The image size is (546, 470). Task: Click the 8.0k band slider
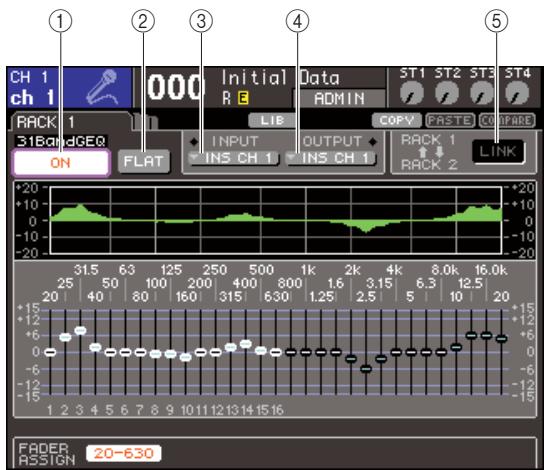pyautogui.click(x=441, y=352)
